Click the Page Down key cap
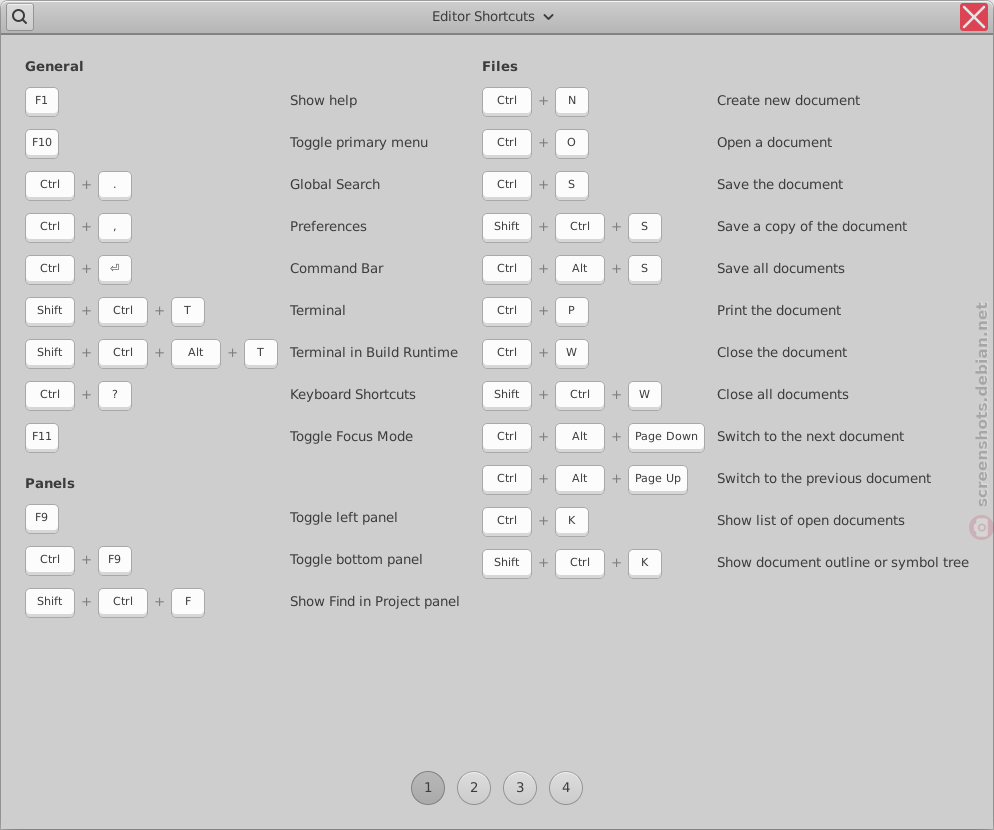This screenshot has height=830, width=994. pyautogui.click(x=666, y=437)
